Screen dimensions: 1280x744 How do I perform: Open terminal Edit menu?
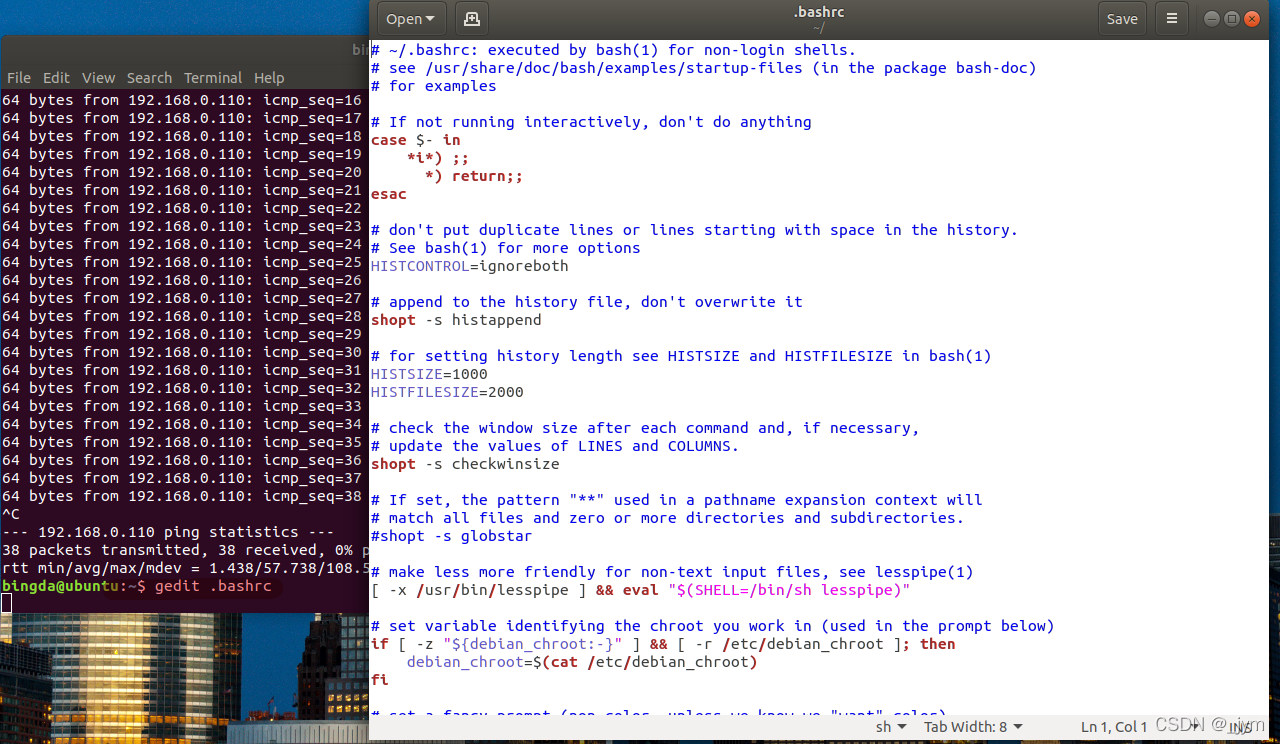[56, 78]
